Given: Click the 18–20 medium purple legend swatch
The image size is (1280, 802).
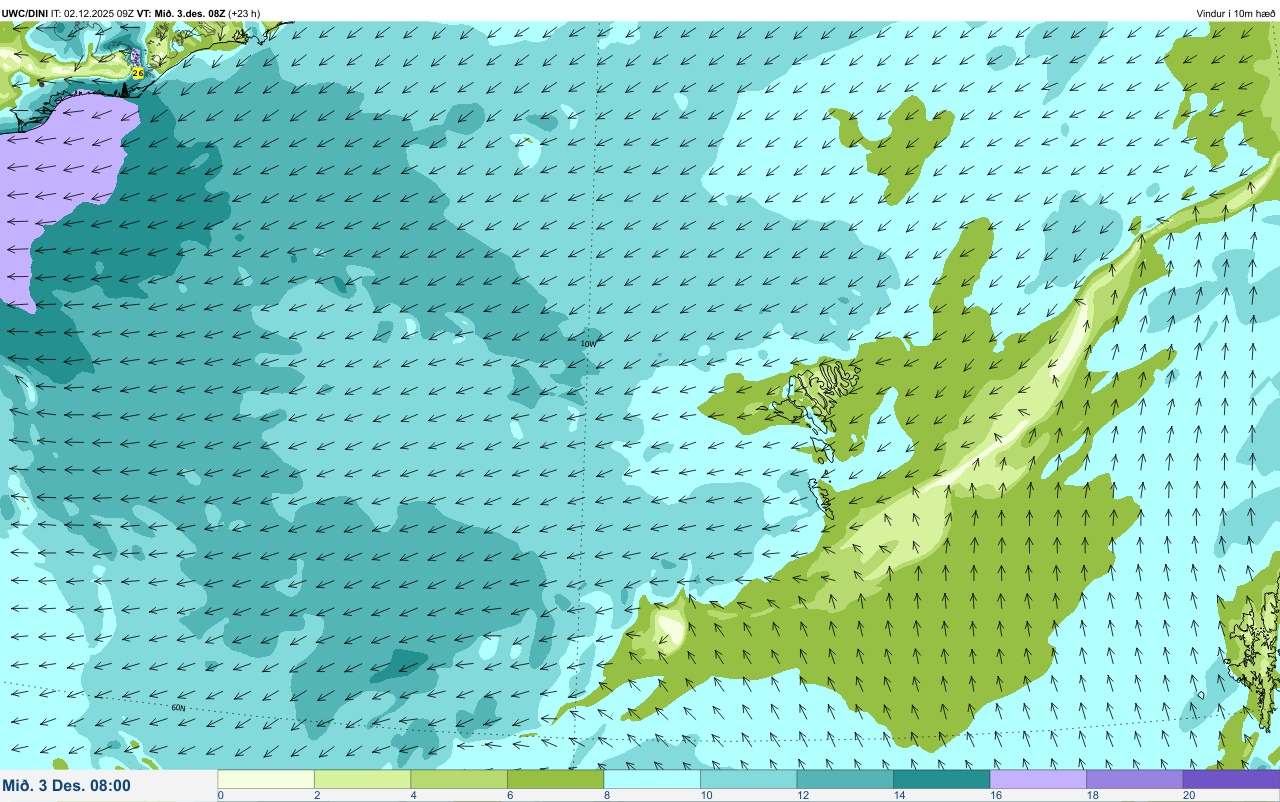Looking at the screenshot, I should click(1135, 779).
